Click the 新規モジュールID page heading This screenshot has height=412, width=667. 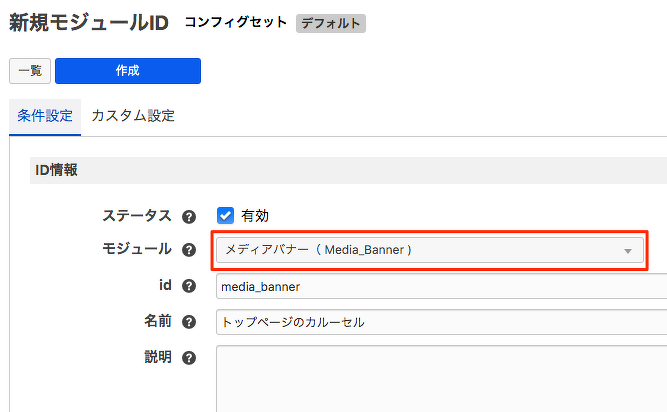88,22
